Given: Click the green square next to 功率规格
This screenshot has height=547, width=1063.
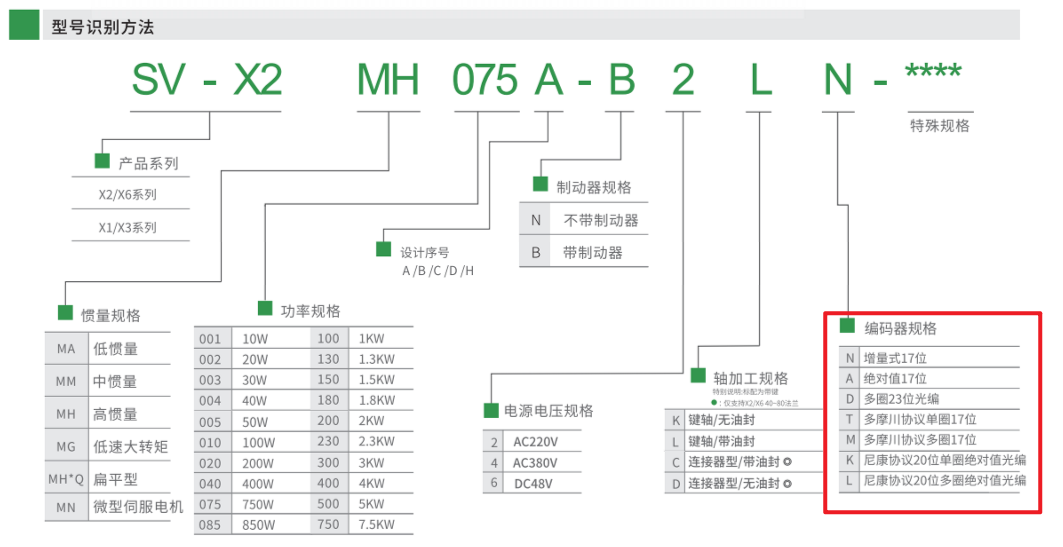Looking at the screenshot, I should [x=265, y=308].
